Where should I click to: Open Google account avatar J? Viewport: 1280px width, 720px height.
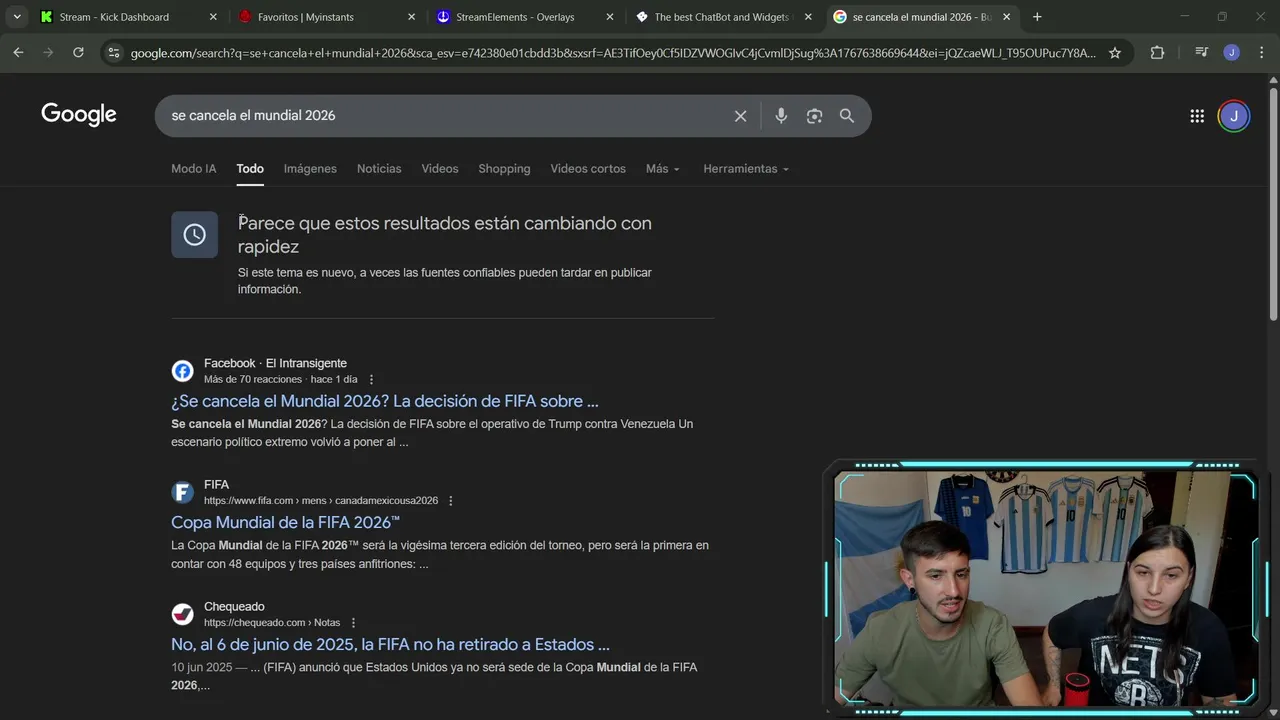1233,116
